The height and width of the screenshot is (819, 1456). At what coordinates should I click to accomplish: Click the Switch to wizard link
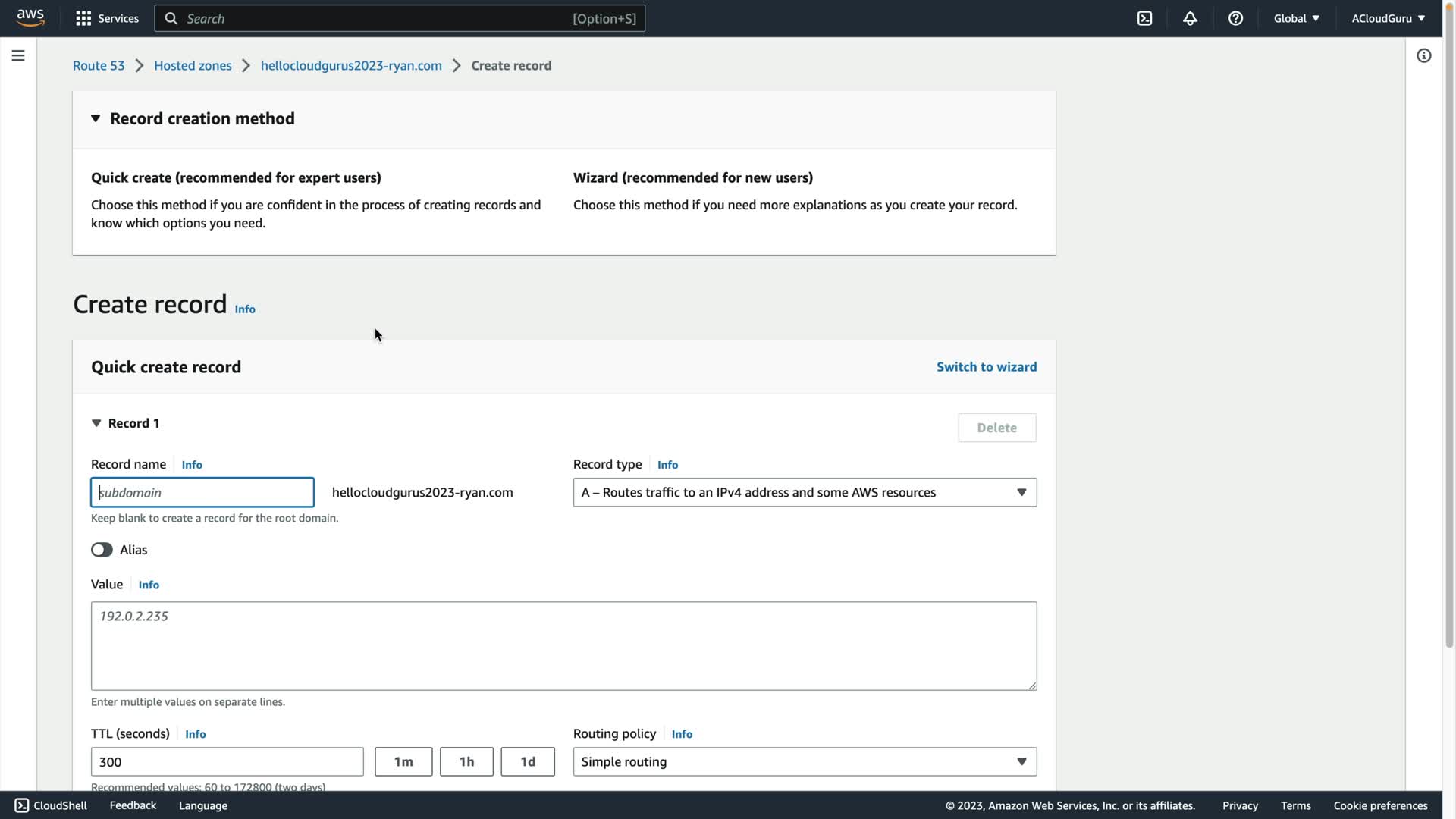[x=986, y=366]
